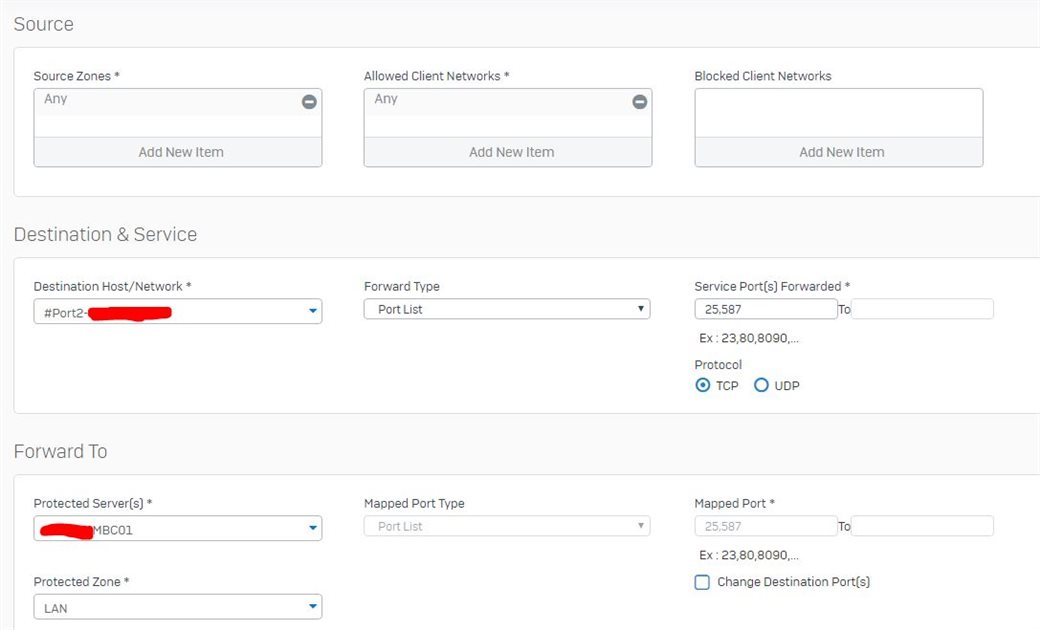Click Mapped Port start field

766,526
